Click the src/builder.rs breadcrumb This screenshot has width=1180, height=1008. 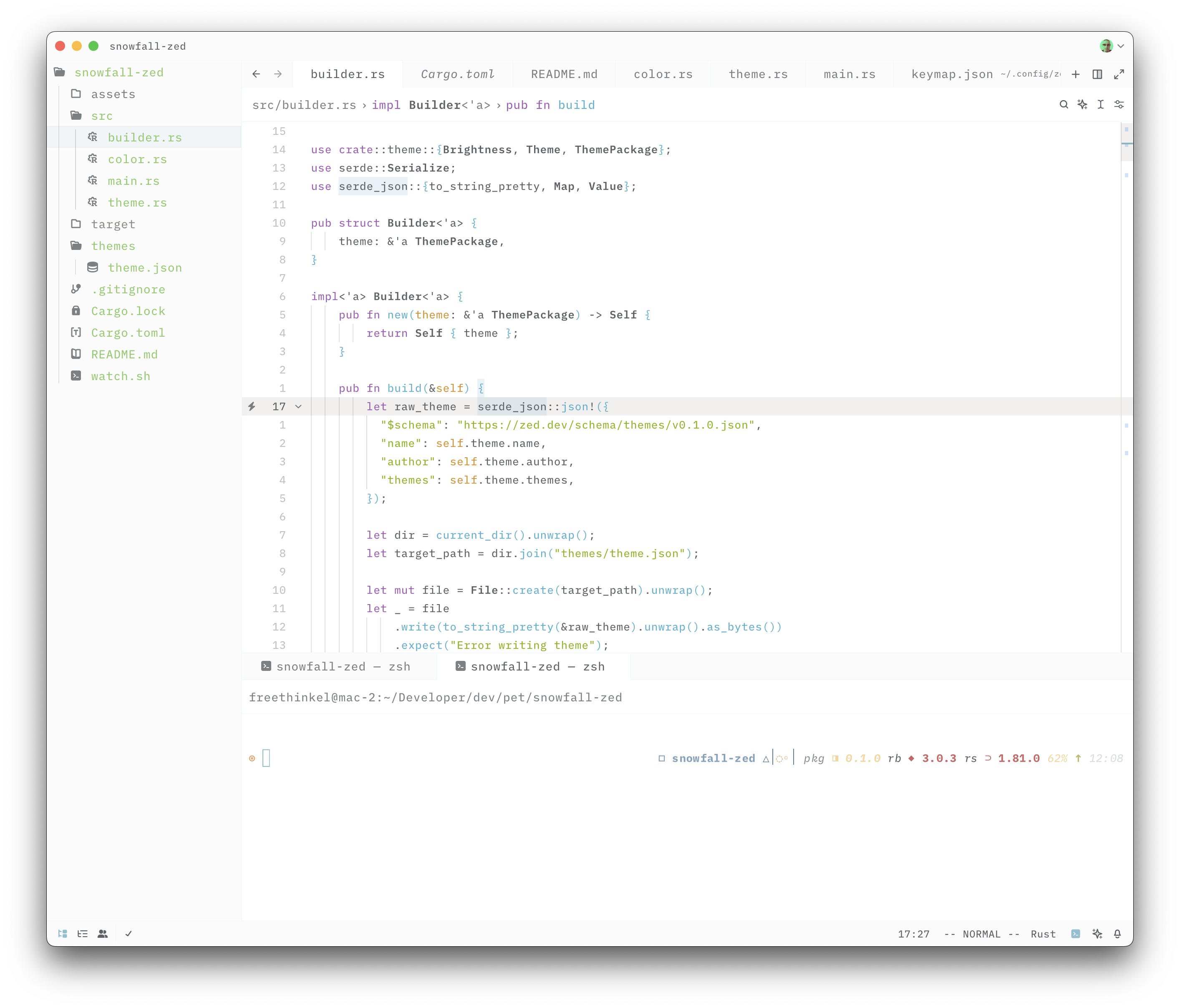[x=304, y=105]
